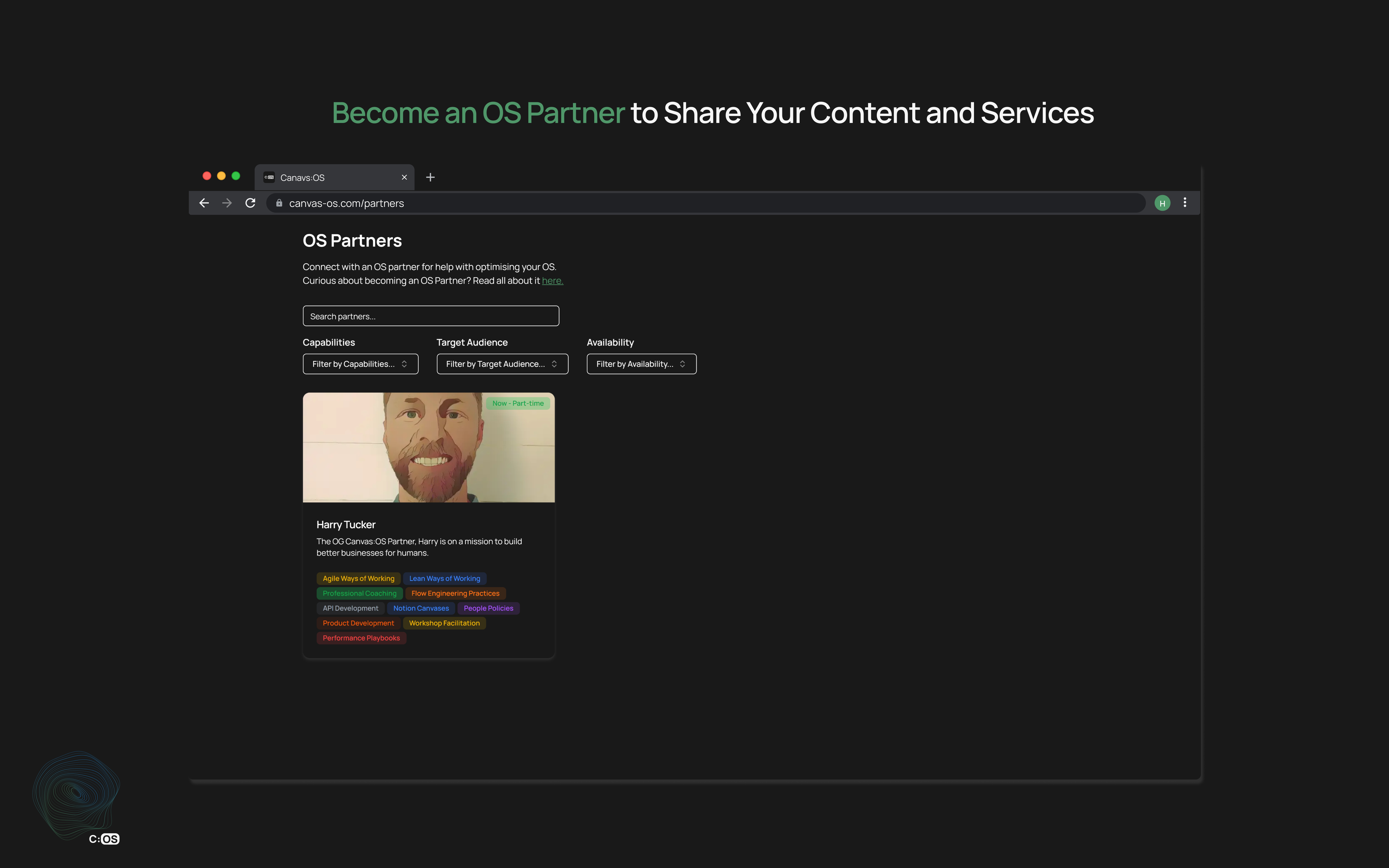The image size is (1389, 868).
Task: Click the 'Workshop Facilitation' tag
Action: coord(444,624)
